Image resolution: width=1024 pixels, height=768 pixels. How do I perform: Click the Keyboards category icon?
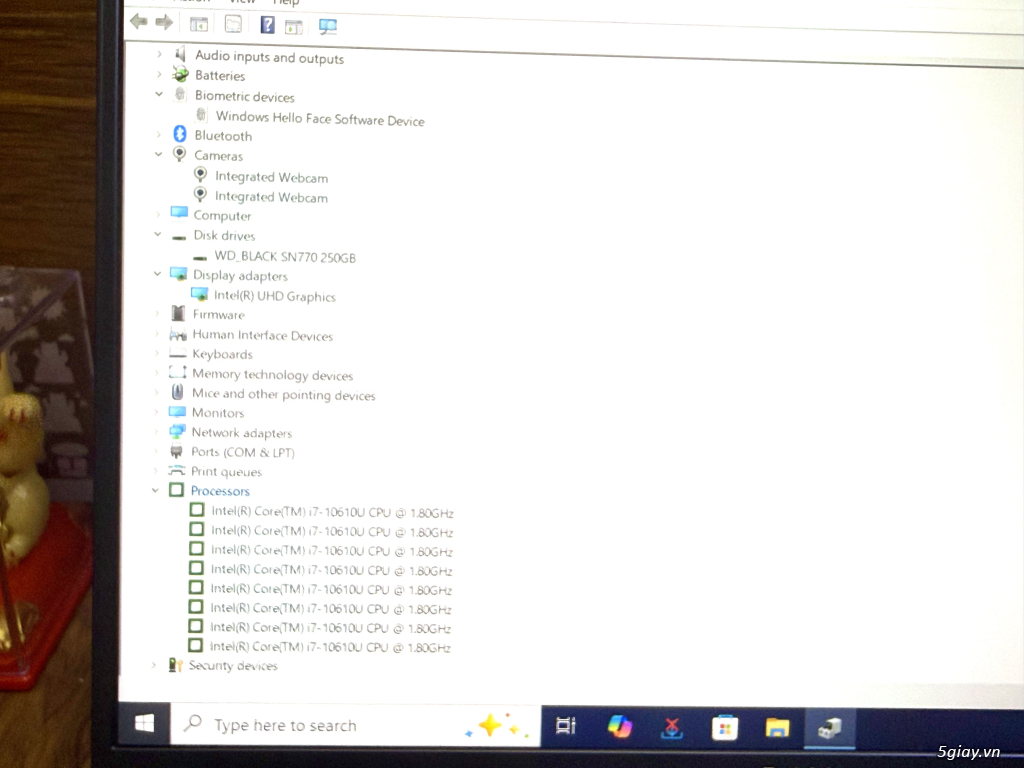tap(178, 353)
